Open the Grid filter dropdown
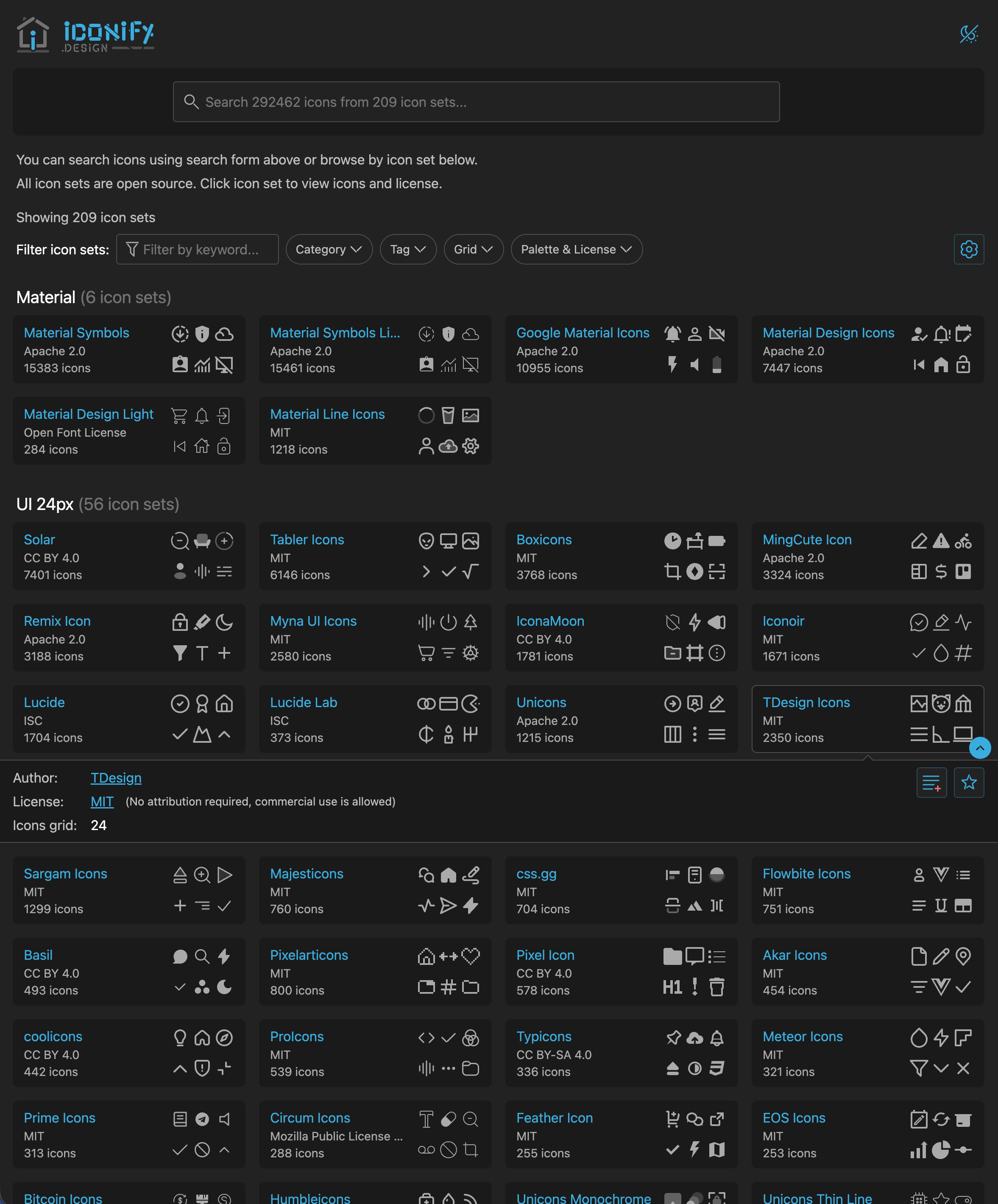This screenshot has width=998, height=1204. coord(474,249)
